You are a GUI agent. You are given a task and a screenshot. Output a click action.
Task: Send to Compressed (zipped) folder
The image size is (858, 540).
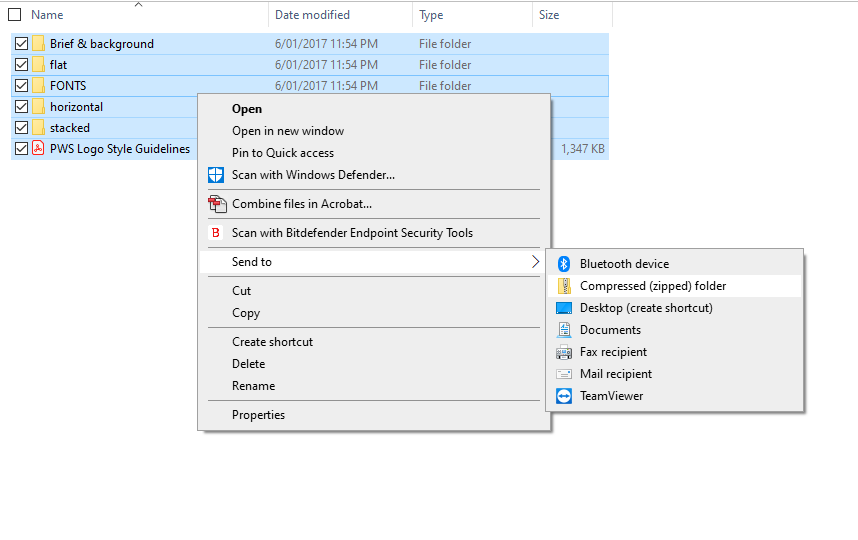coord(674,286)
